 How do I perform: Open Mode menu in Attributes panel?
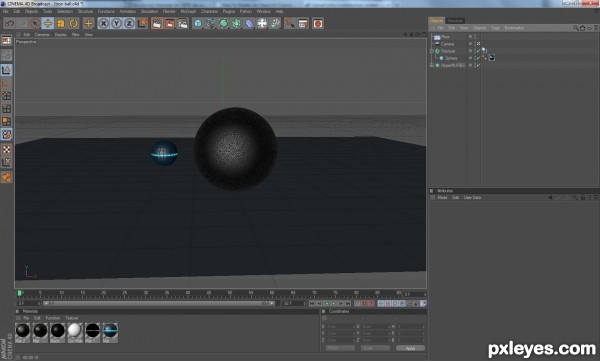click(442, 198)
